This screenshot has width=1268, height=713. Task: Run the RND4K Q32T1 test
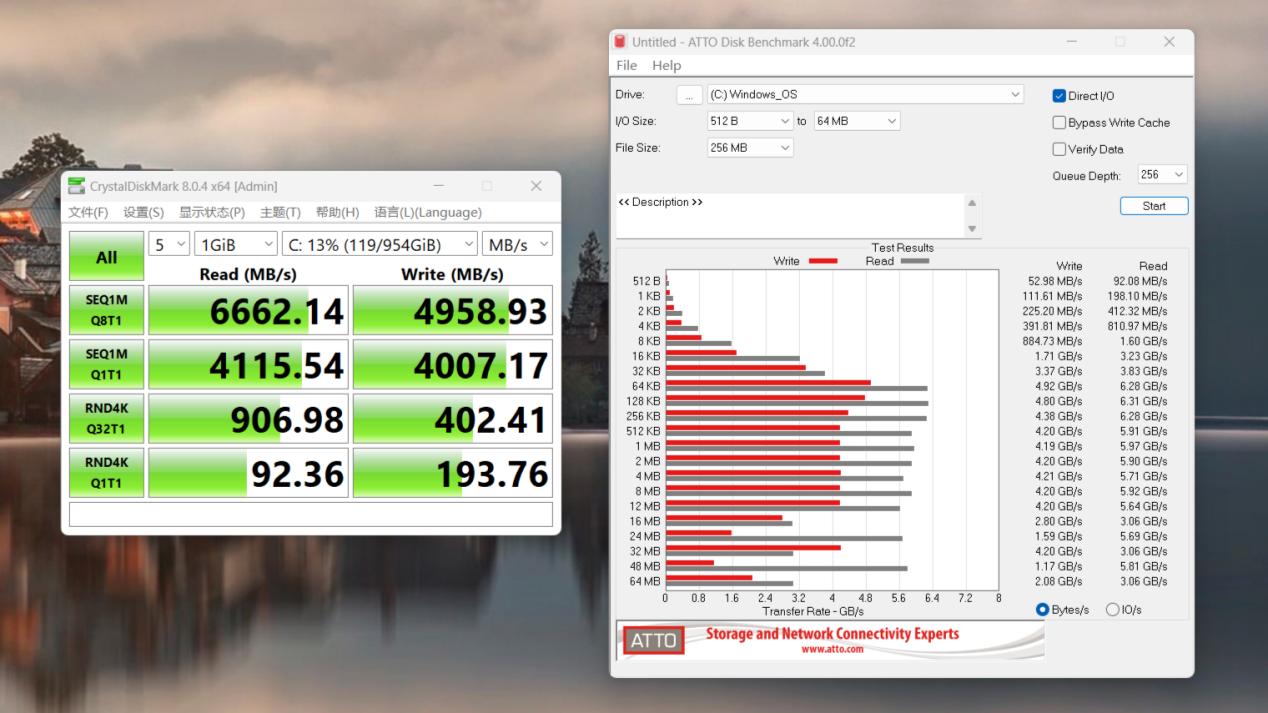106,418
